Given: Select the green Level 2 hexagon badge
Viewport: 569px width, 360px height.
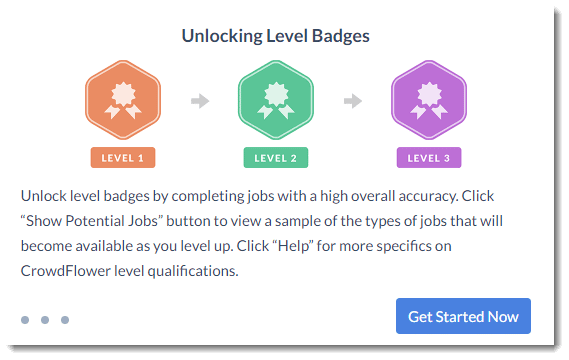Looking at the screenshot, I should coord(276,100).
